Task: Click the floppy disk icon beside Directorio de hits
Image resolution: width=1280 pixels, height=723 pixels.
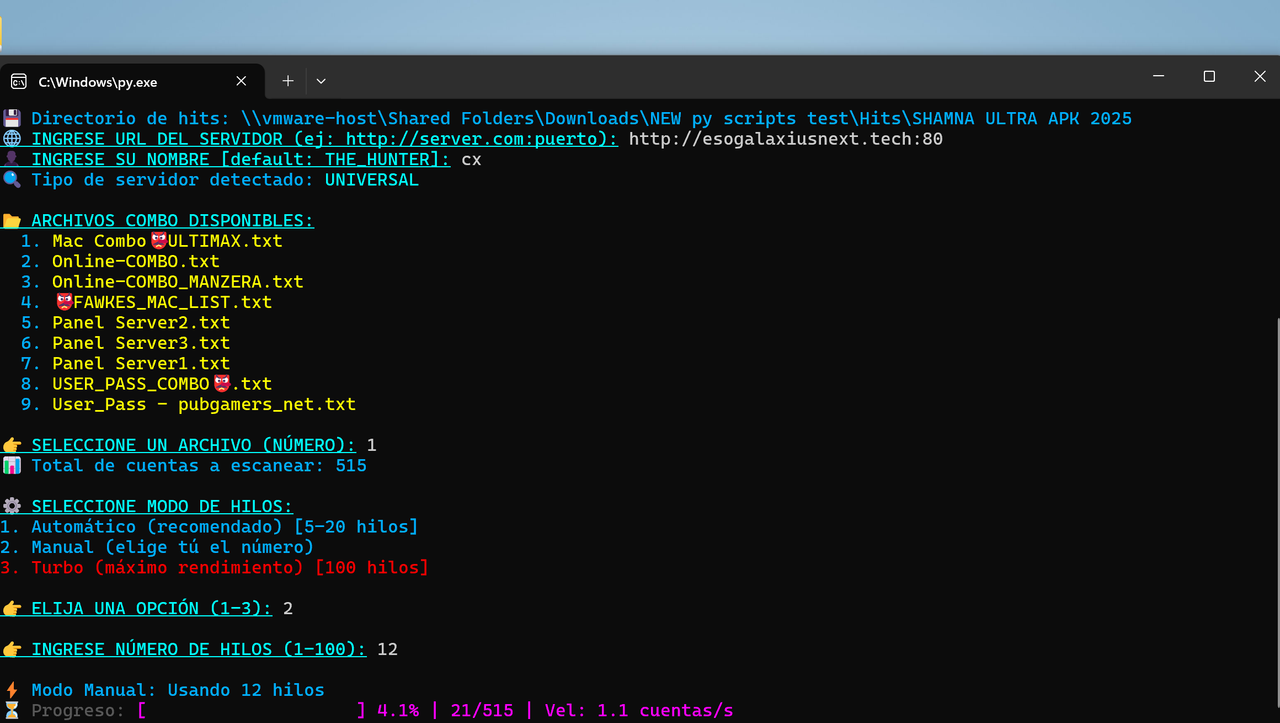Action: click(x=11, y=118)
